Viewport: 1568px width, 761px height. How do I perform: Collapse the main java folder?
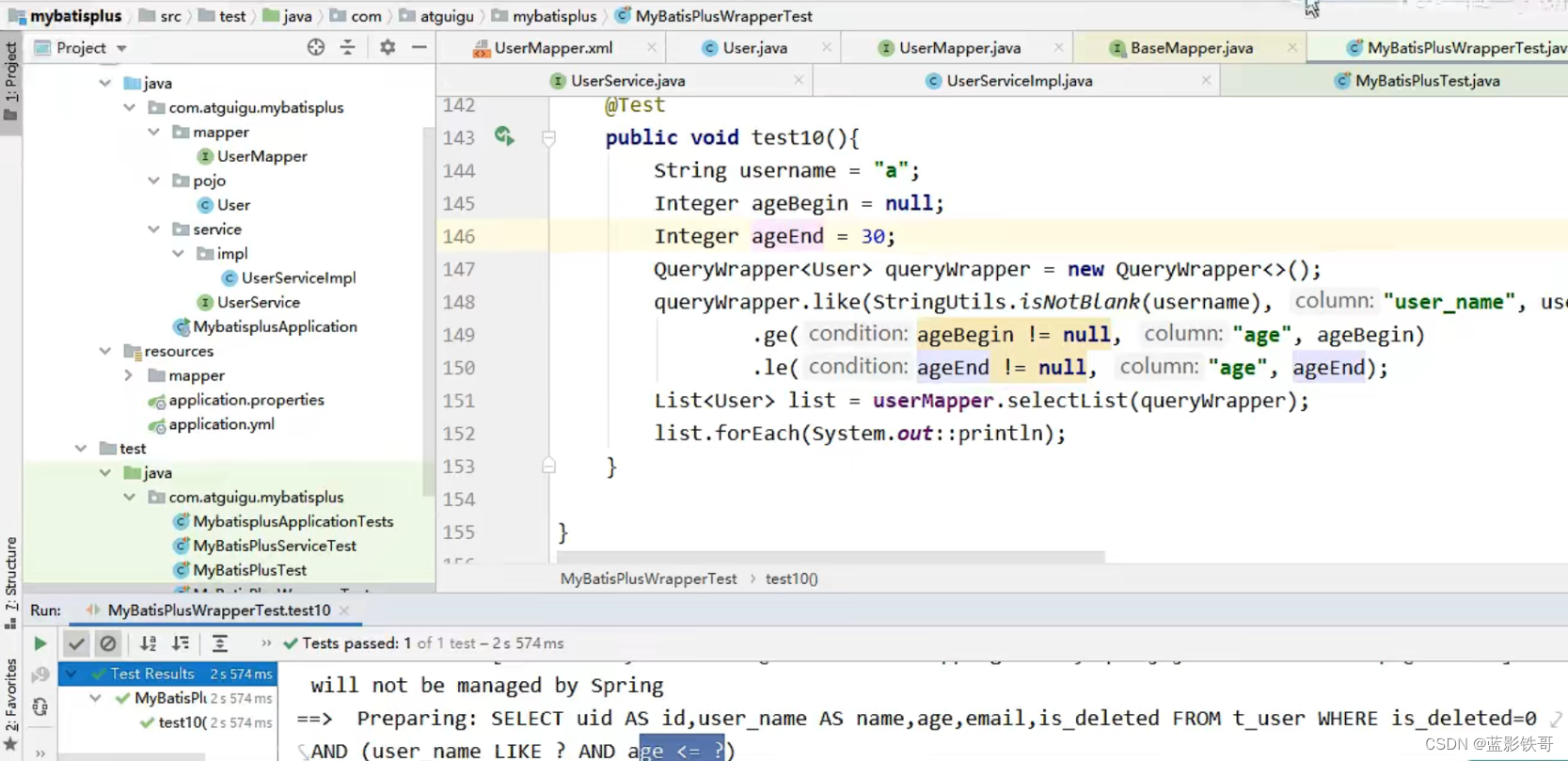[x=104, y=83]
